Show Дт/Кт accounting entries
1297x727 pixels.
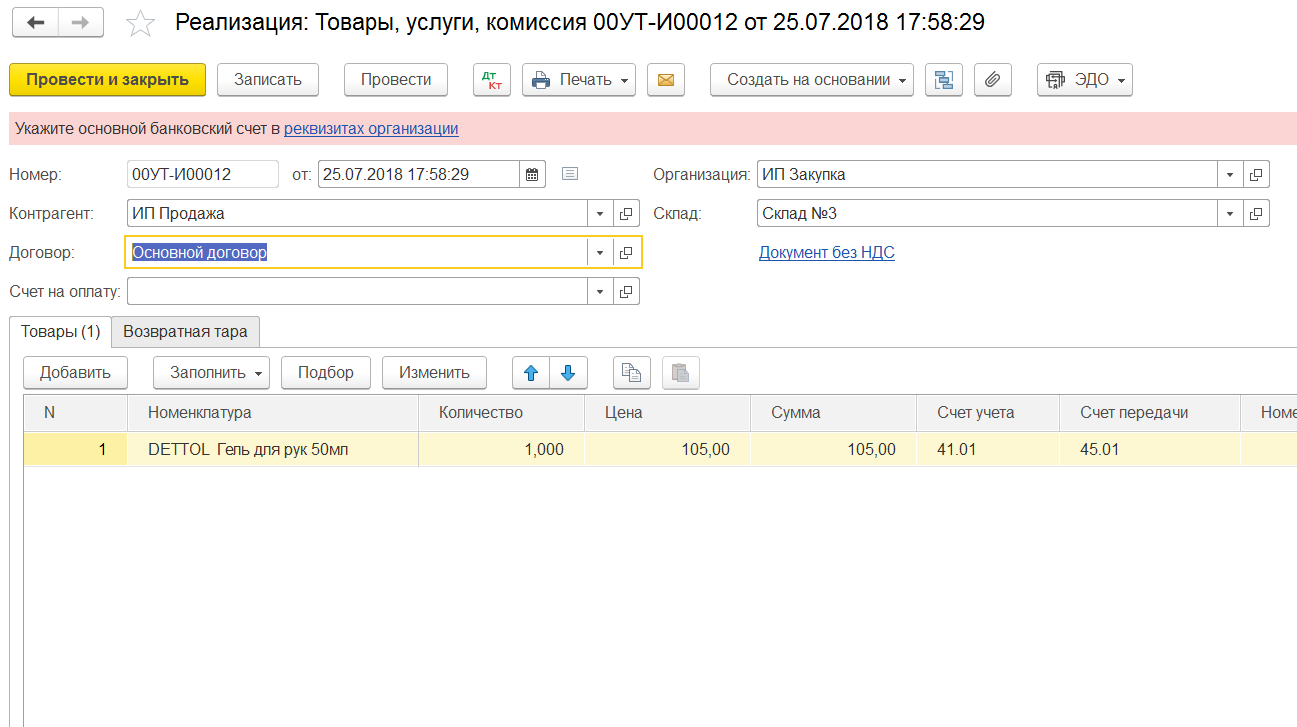pyautogui.click(x=492, y=80)
